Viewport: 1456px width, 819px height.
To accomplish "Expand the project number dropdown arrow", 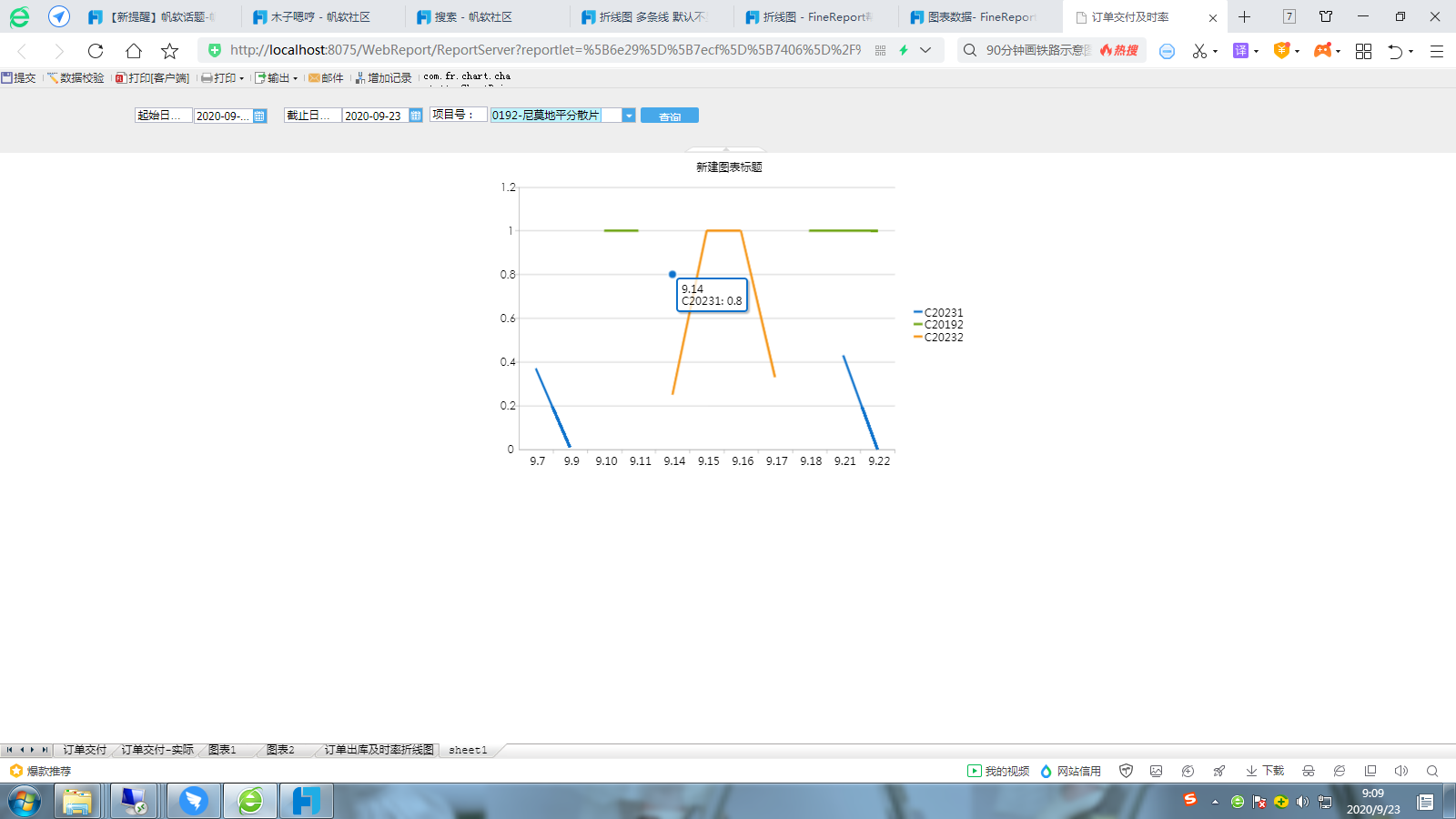I will click(629, 116).
